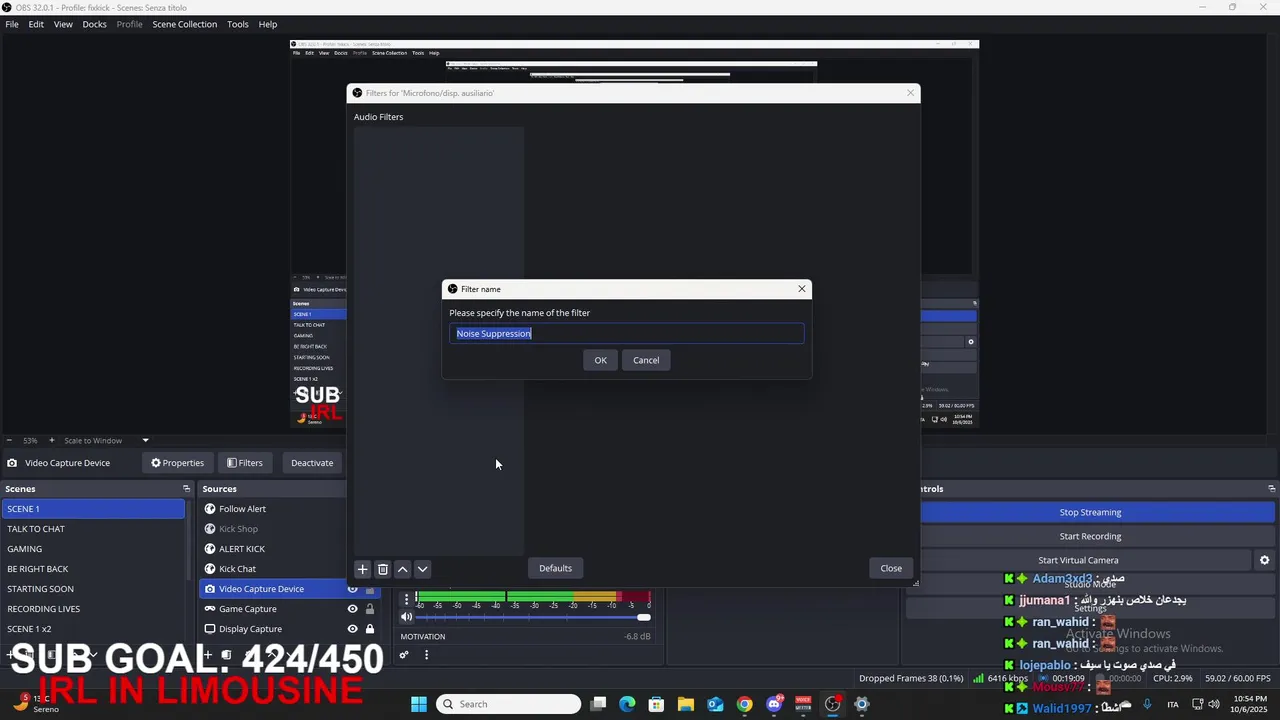This screenshot has height=720, width=1280.
Task: Select the STARTING SOON scene
Action: point(93,589)
